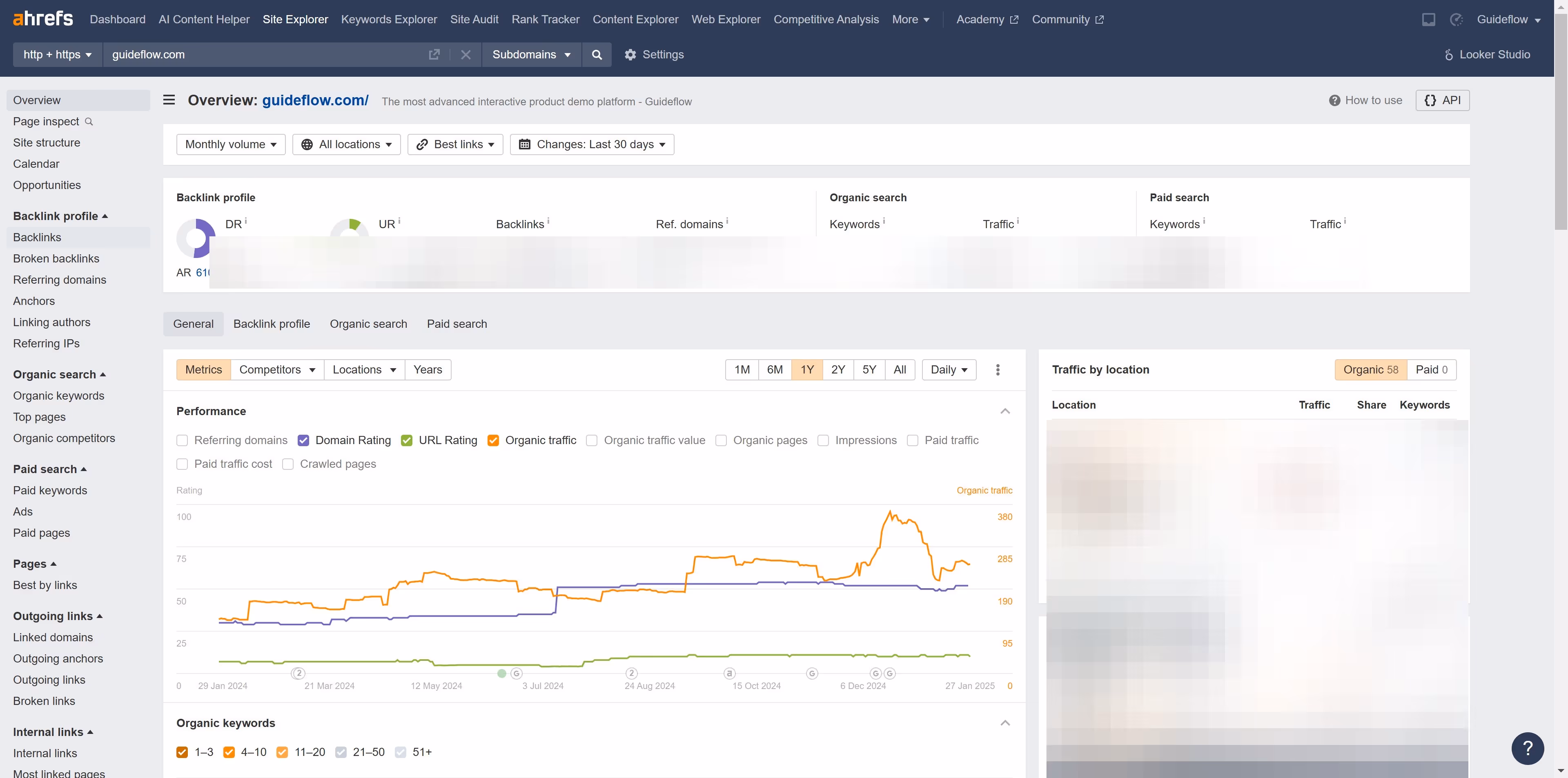The height and width of the screenshot is (778, 1568).
Task: Enable the Referring domains checkbox
Action: (182, 440)
